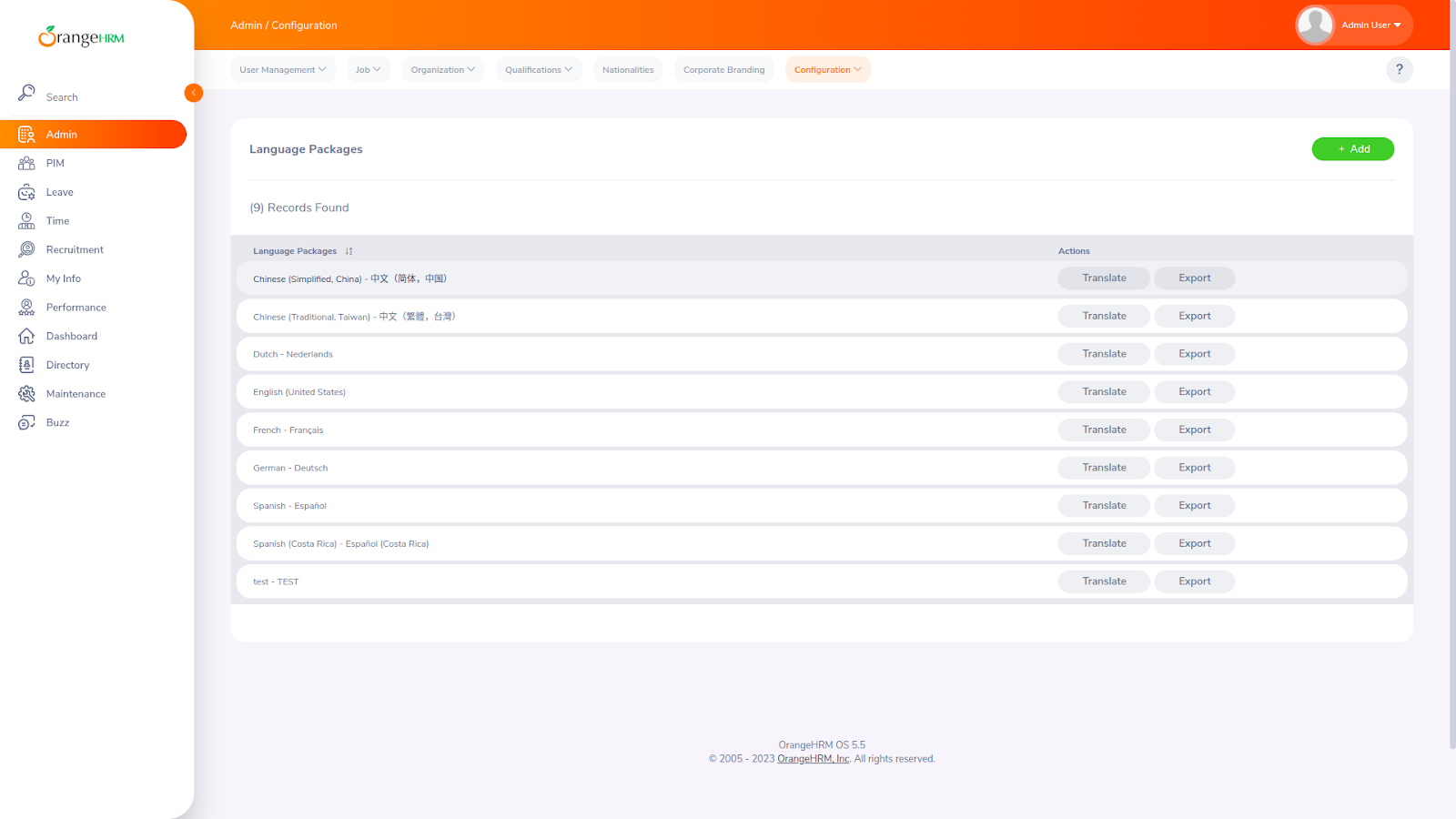Export the French - Français package

[x=1194, y=430]
